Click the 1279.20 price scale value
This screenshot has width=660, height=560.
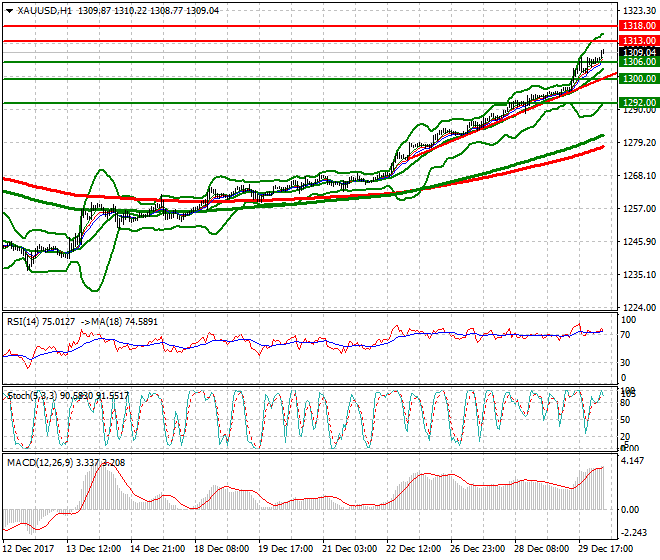pos(639,143)
